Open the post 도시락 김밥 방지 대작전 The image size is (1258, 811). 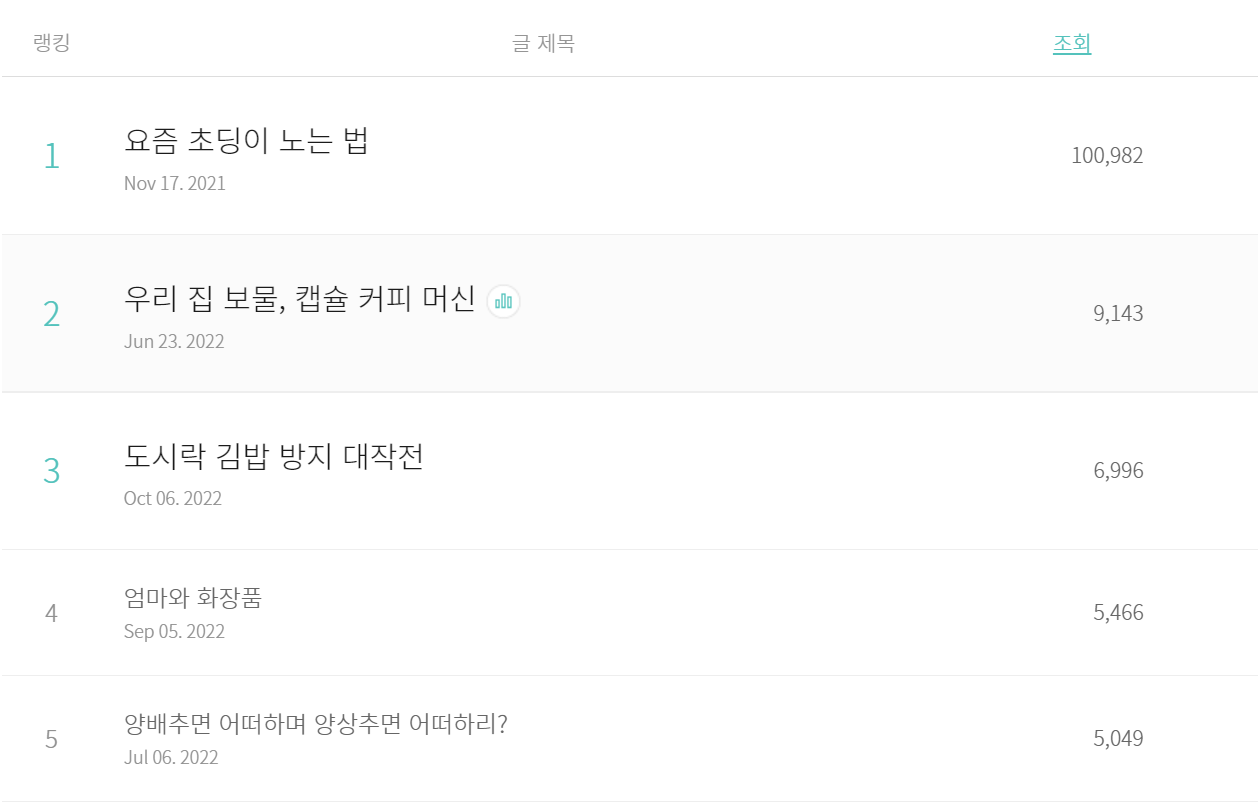pos(273,457)
